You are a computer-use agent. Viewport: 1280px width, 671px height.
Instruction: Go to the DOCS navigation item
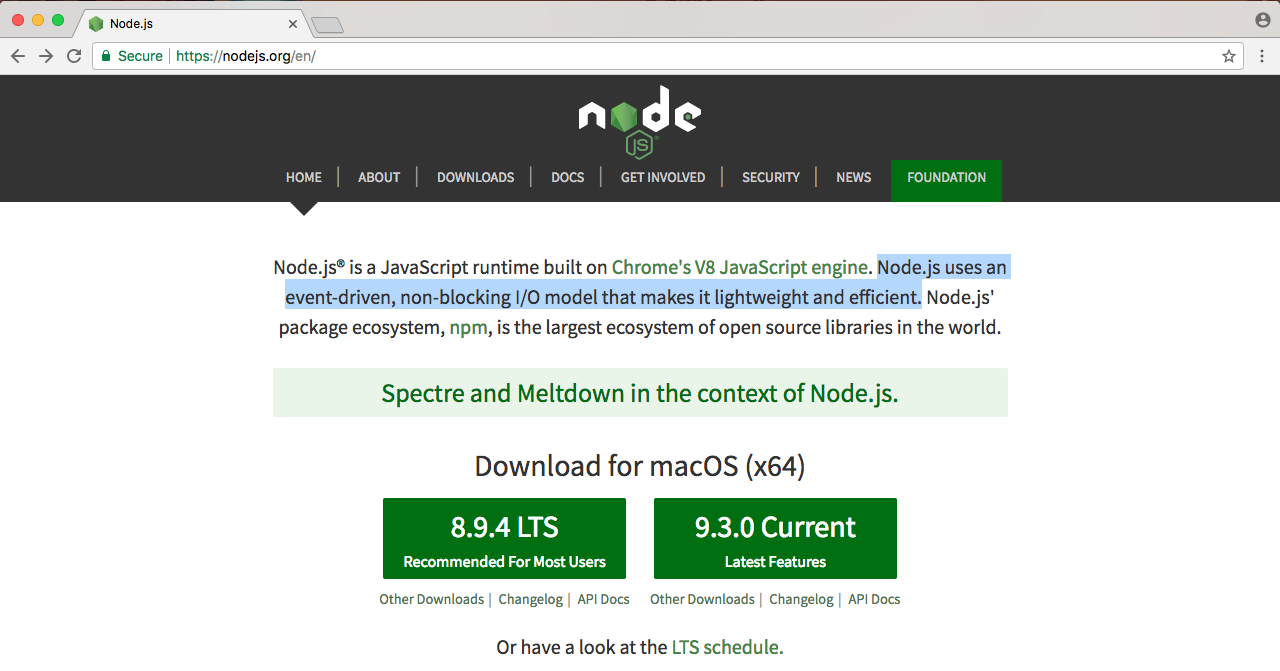point(567,177)
